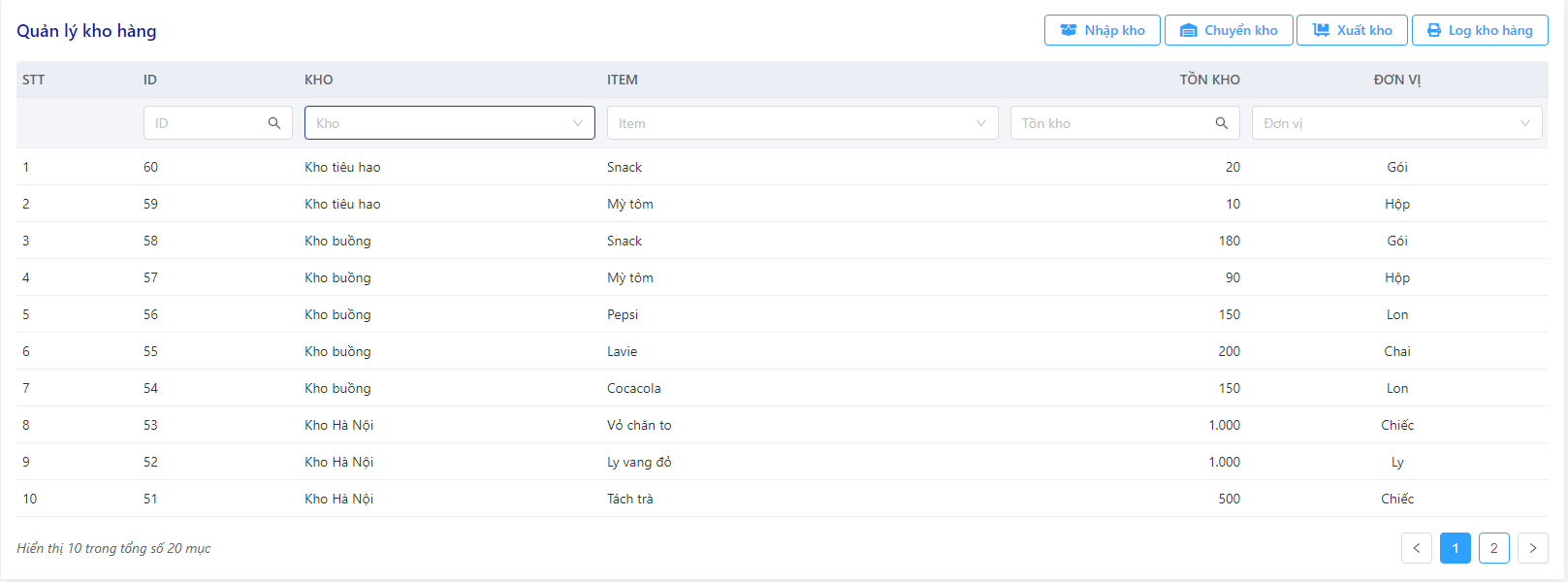The image size is (1568, 582).
Task: Switch to page 2
Action: (x=1494, y=548)
